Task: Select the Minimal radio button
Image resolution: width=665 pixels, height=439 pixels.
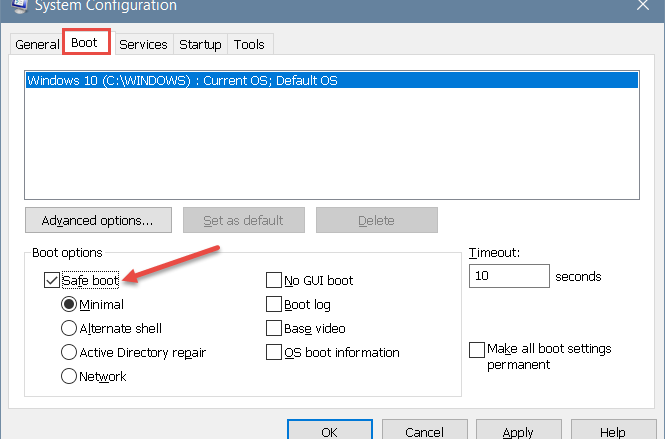Action: [69, 305]
